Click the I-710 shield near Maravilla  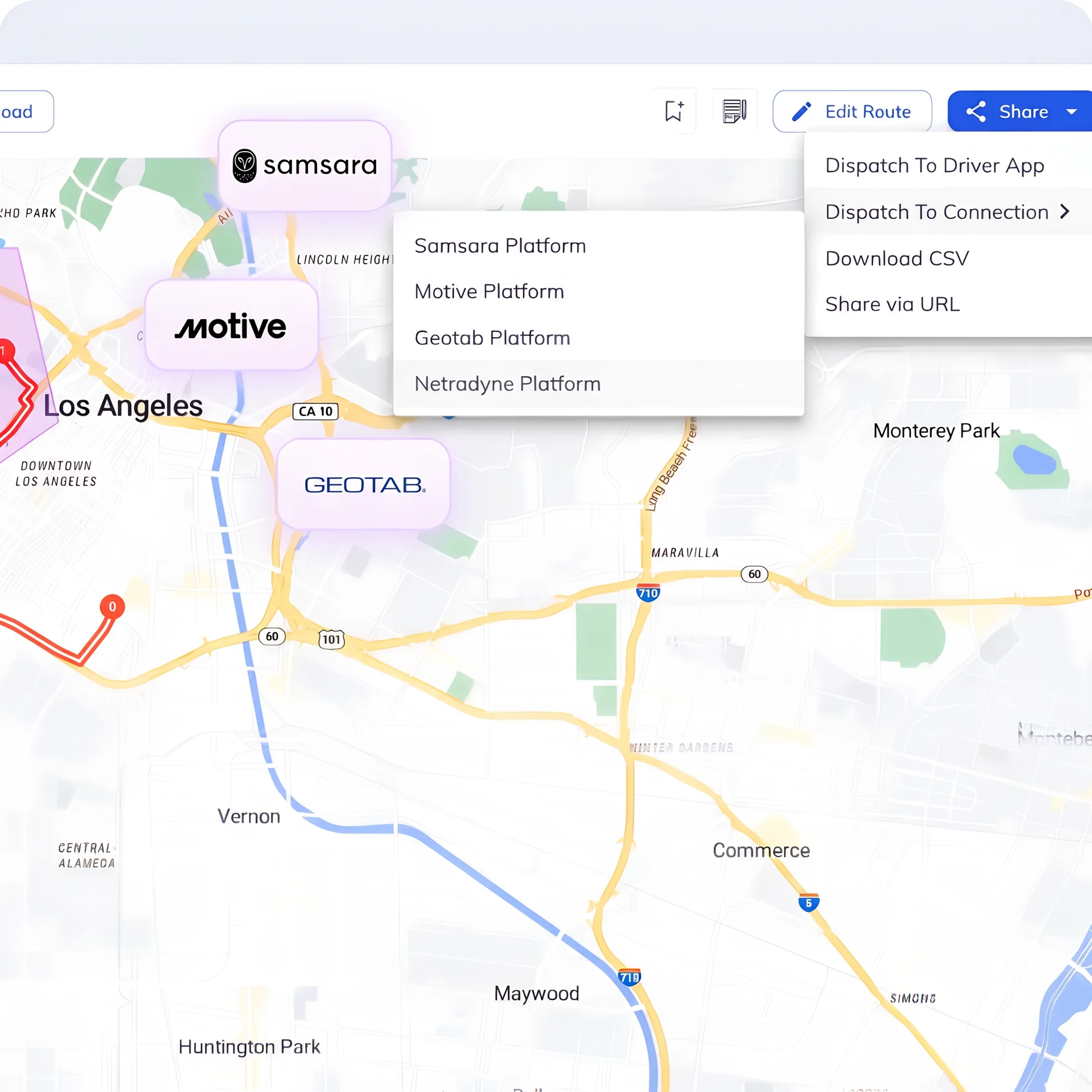click(648, 593)
